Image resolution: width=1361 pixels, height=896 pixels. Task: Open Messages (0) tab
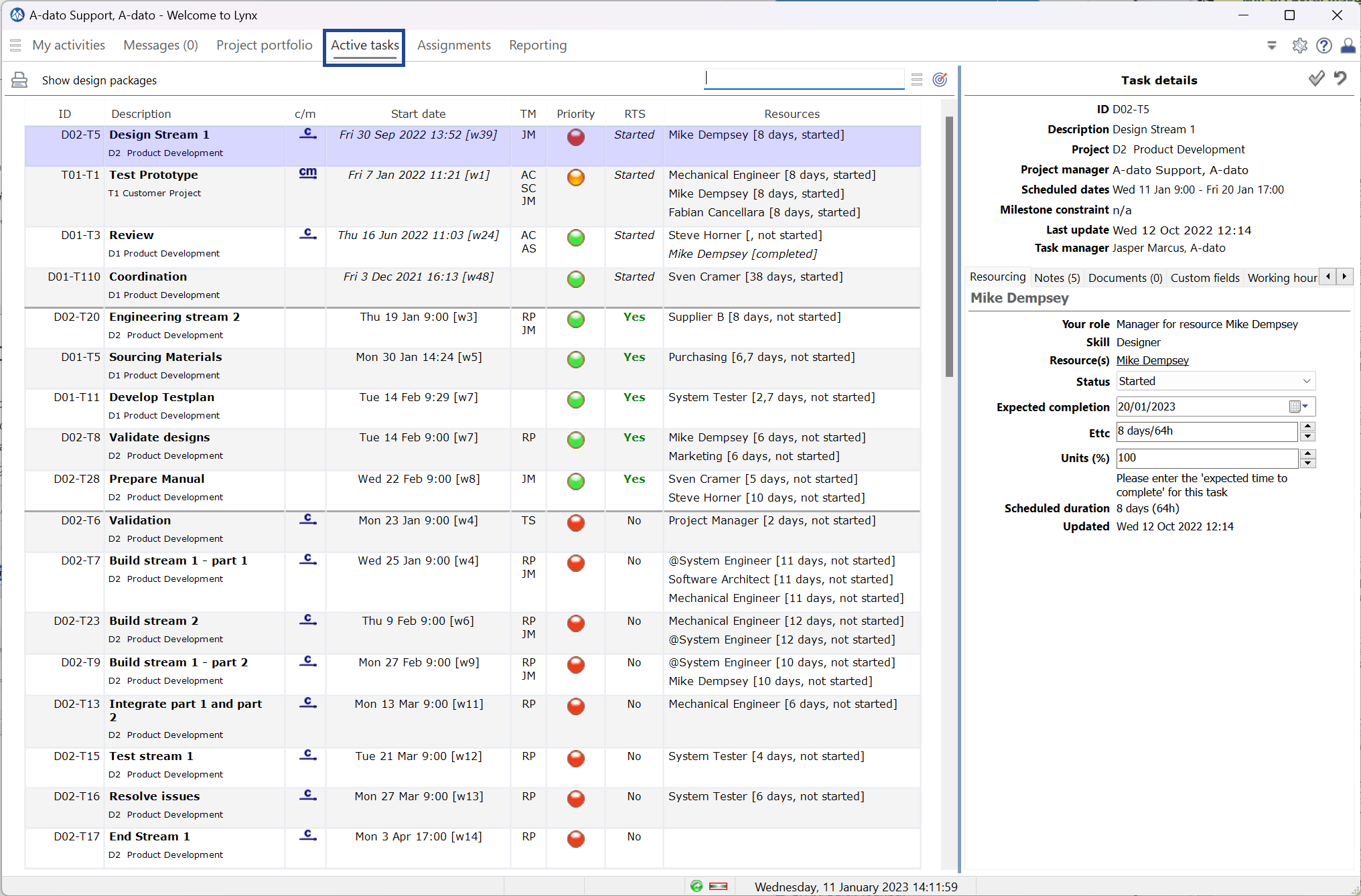161,45
